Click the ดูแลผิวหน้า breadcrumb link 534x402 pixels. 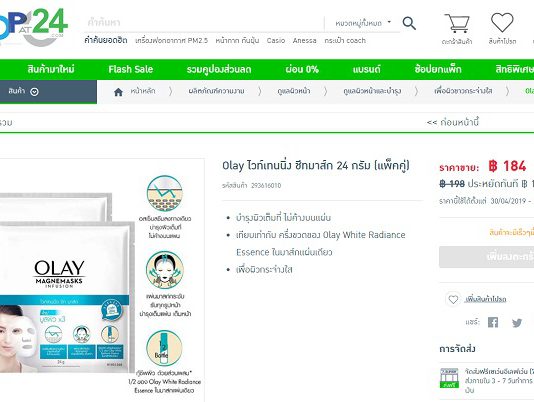(294, 91)
